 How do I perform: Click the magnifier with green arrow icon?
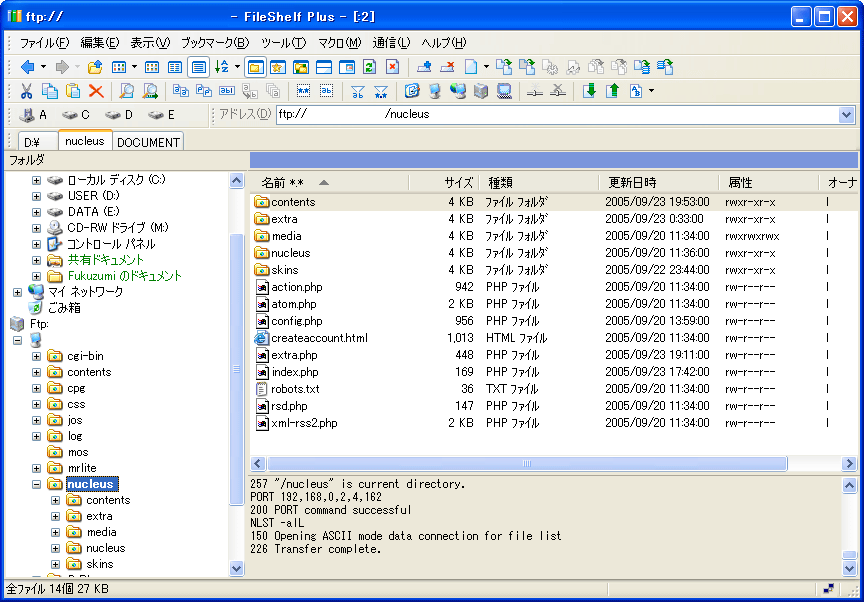(150, 91)
